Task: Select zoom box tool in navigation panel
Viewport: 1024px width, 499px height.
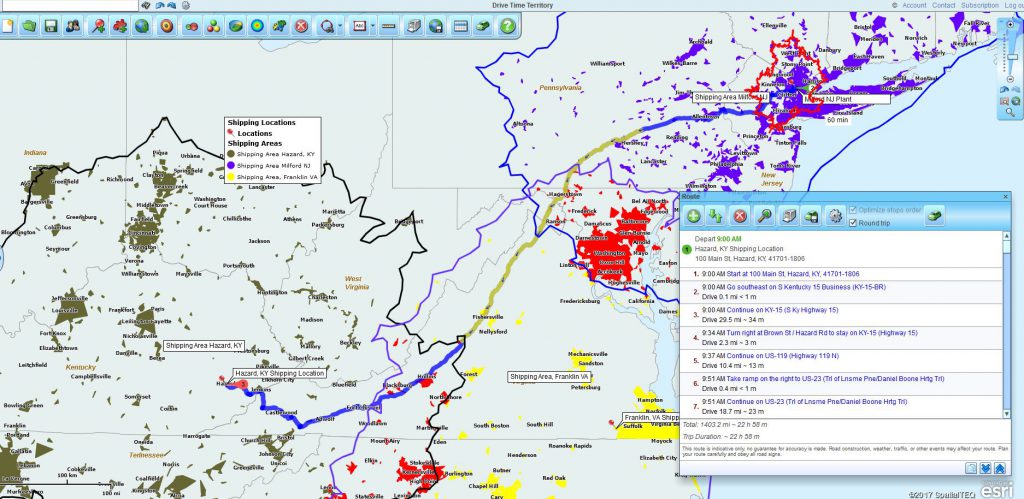Action: pos(1005,101)
